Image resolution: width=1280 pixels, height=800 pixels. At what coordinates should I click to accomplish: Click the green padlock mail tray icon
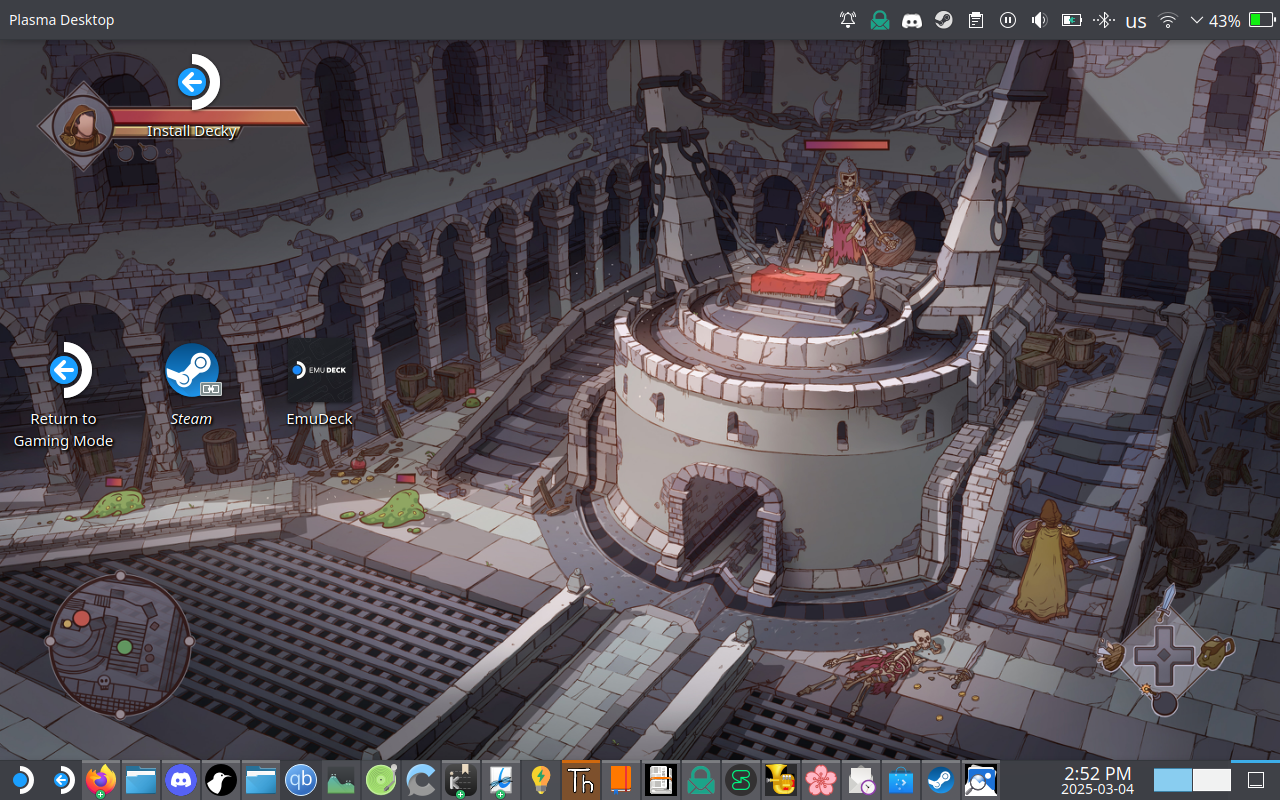(880, 20)
